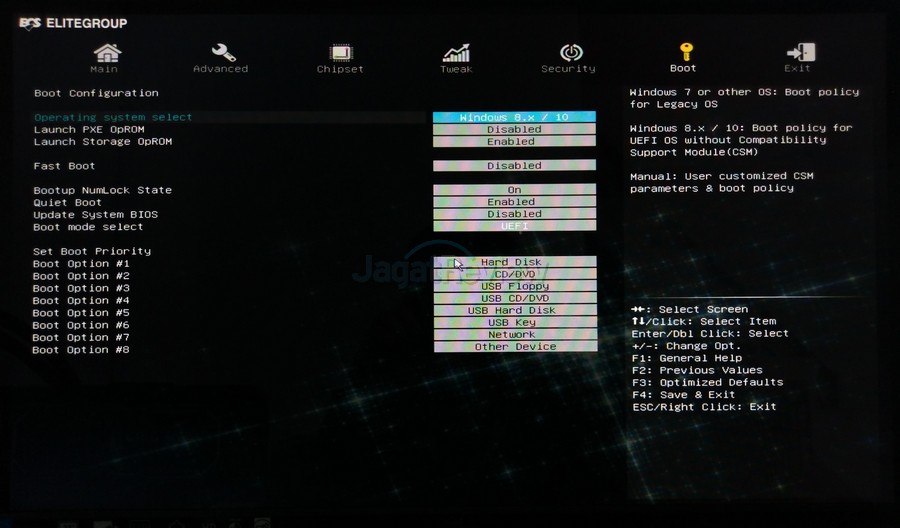
Task: Open Boot Option #1 Hard Disk dropdown
Action: click(514, 262)
